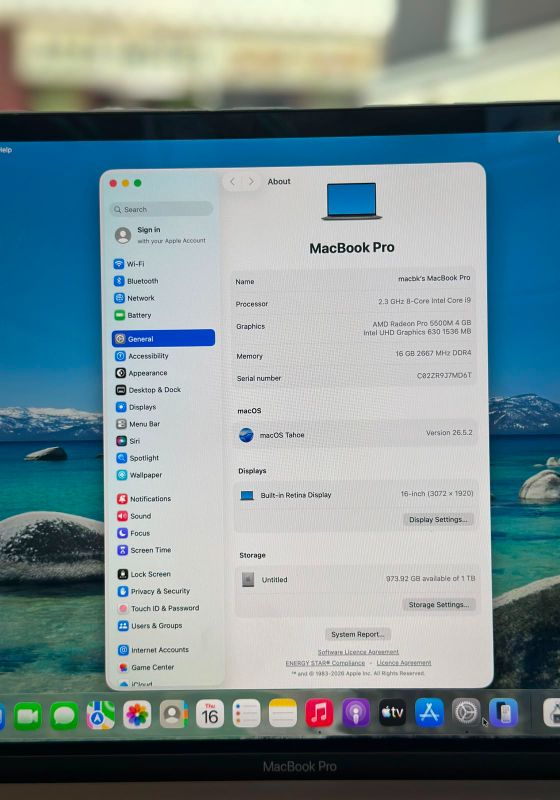Go back with the left chevron
Screen dimensions: 560x800
(233, 182)
